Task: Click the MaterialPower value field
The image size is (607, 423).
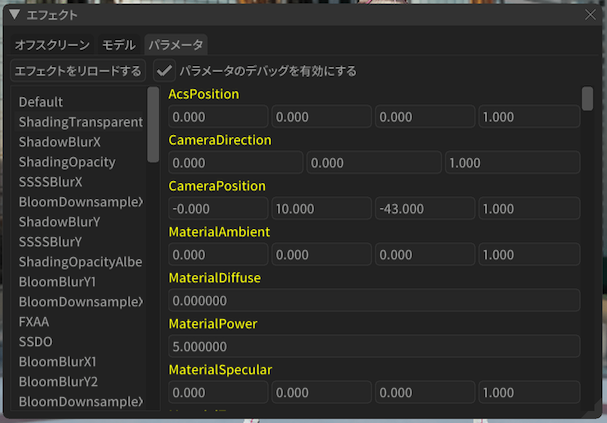Action: [x=374, y=347]
